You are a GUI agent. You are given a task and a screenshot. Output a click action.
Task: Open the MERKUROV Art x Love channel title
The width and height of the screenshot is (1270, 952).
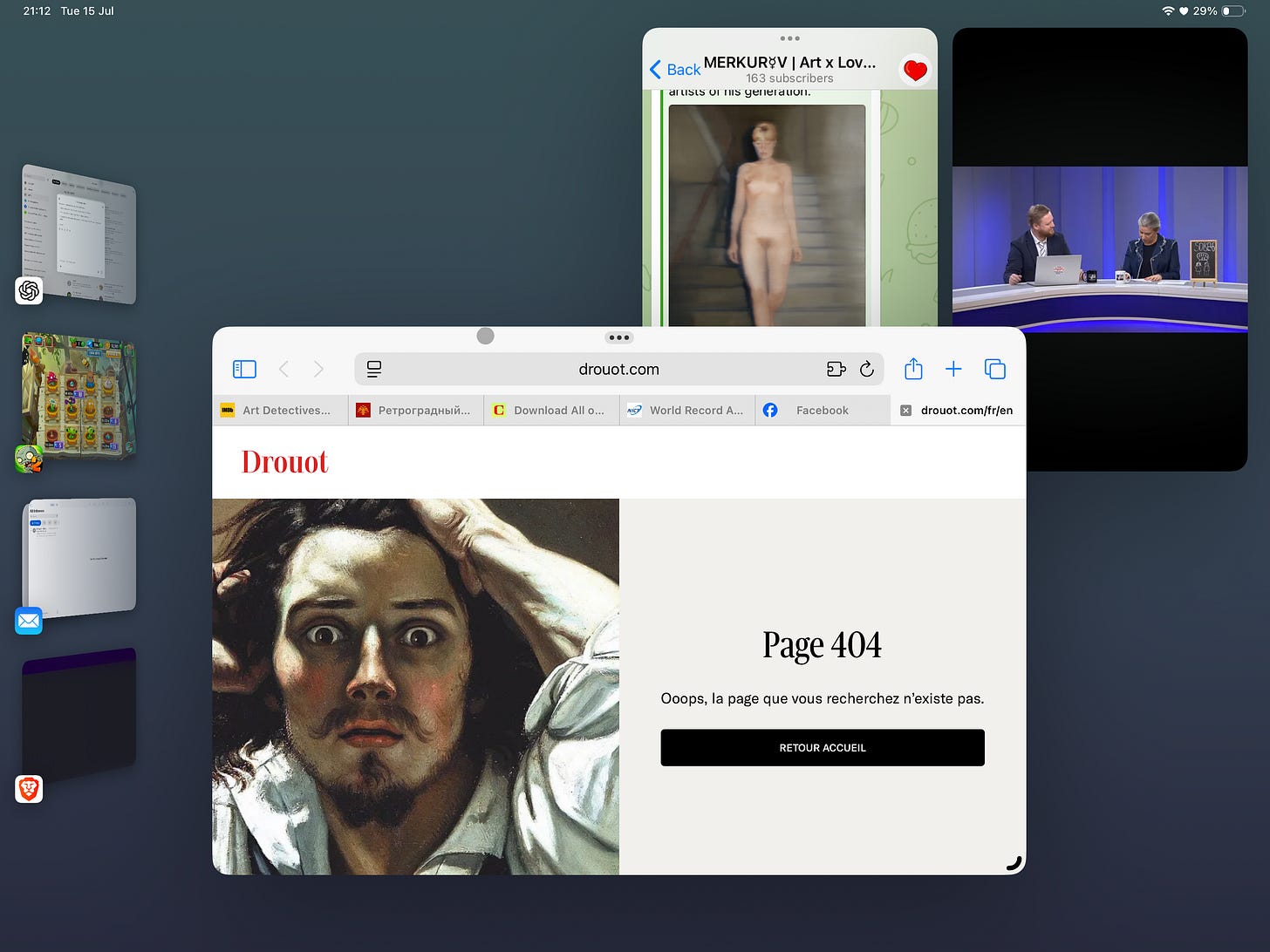coord(789,63)
